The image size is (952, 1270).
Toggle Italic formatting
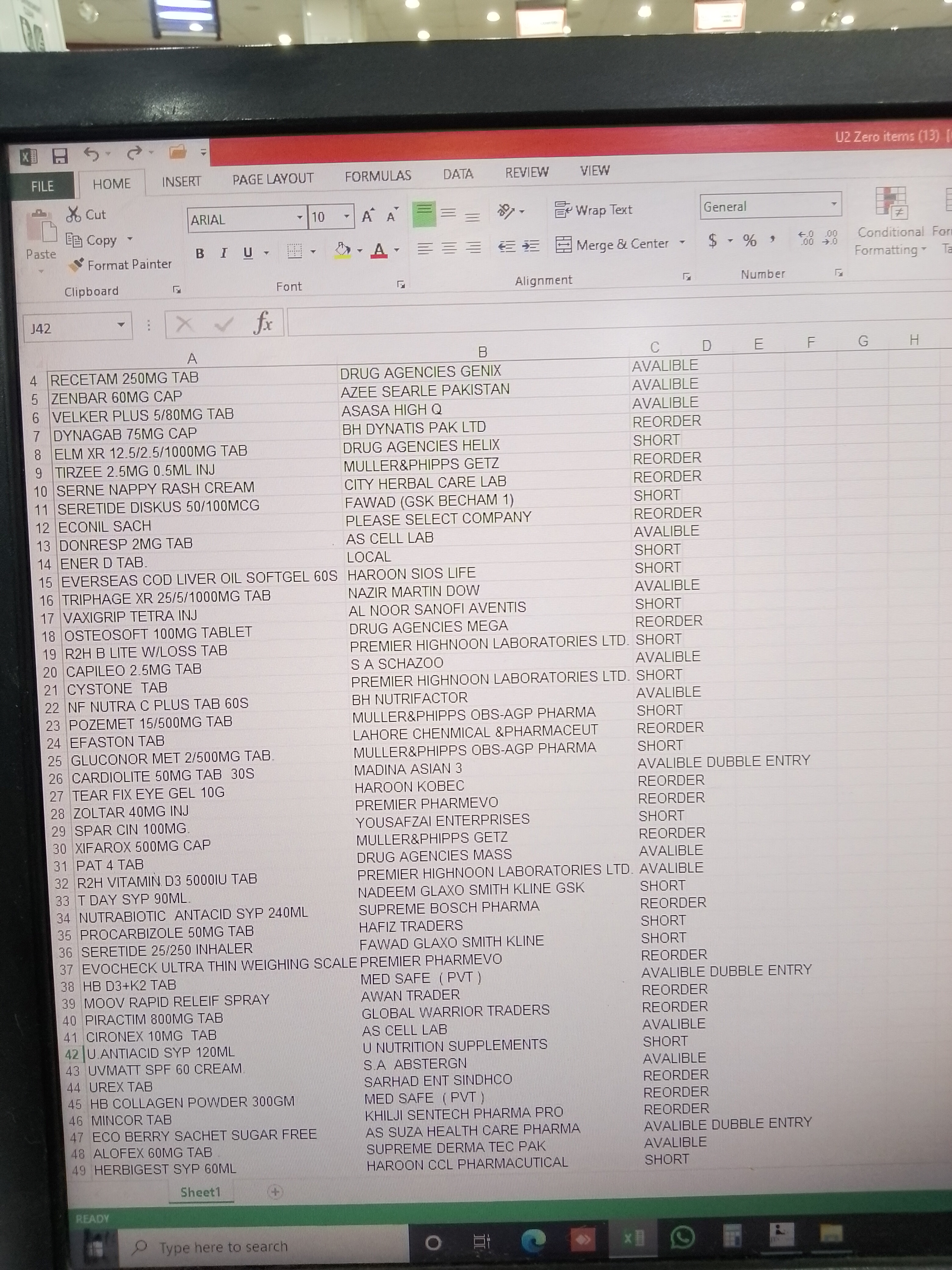point(224,252)
